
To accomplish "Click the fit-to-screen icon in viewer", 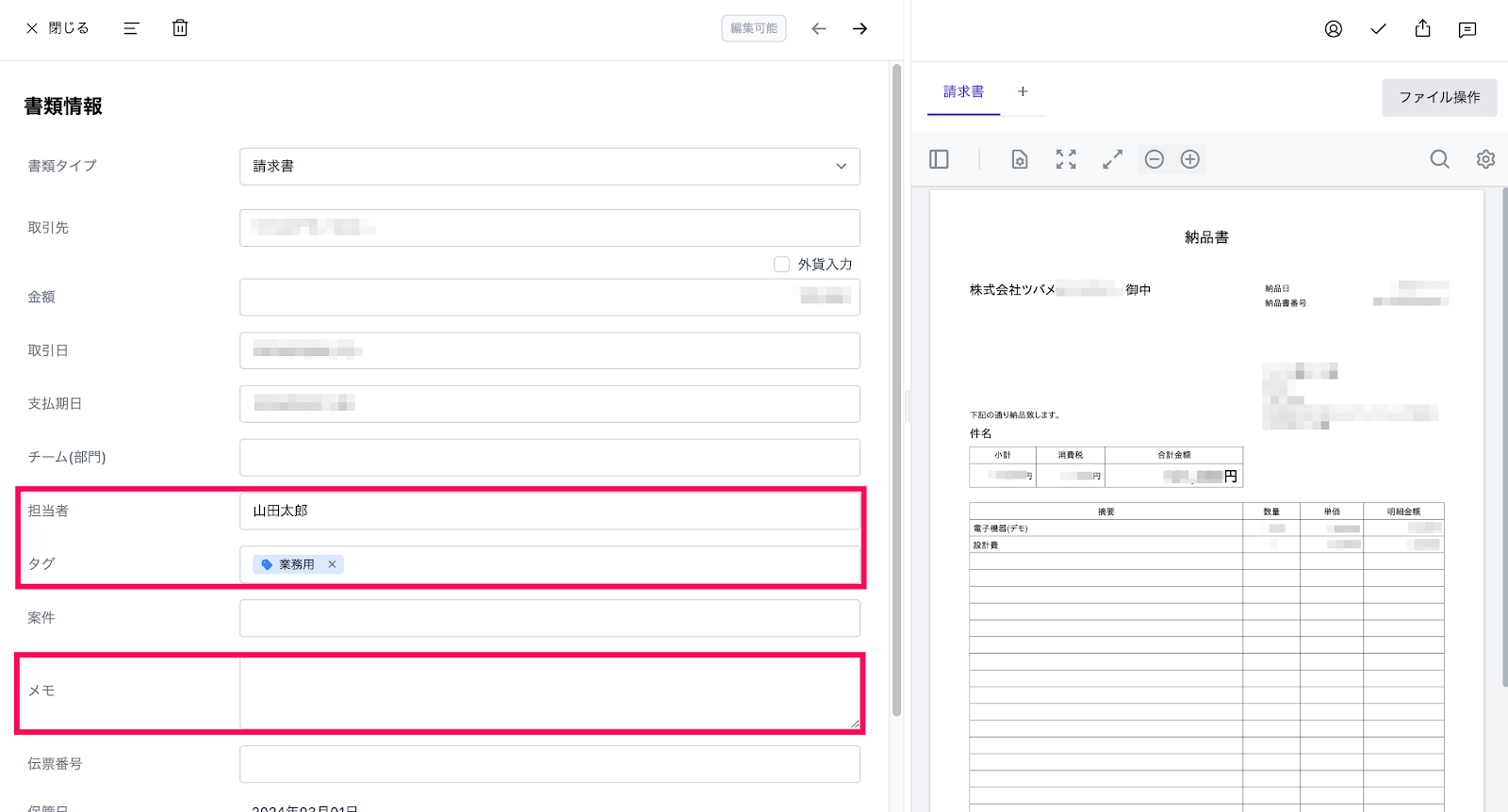I will pos(1066,159).
